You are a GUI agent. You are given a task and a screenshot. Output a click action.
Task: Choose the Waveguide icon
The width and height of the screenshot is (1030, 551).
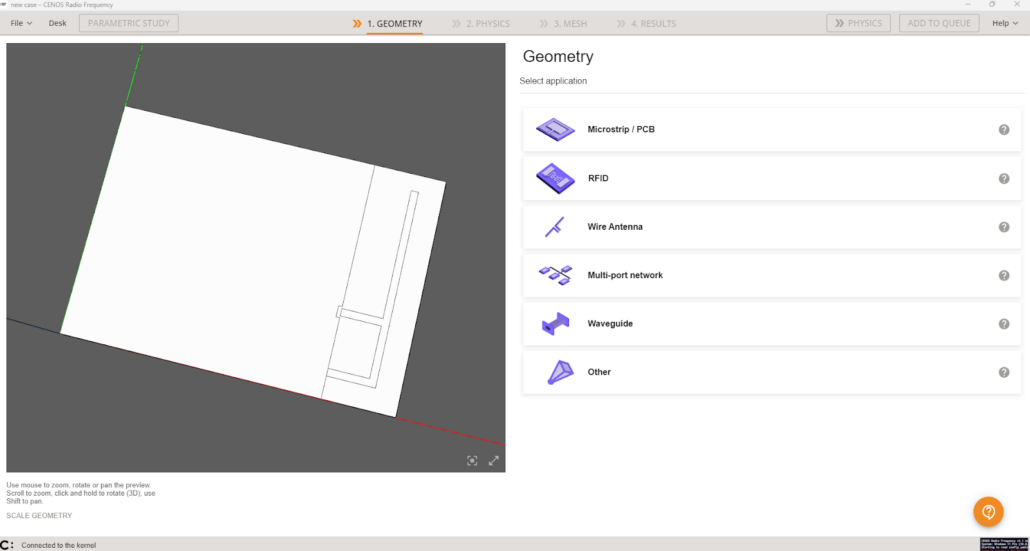pyautogui.click(x=555, y=324)
